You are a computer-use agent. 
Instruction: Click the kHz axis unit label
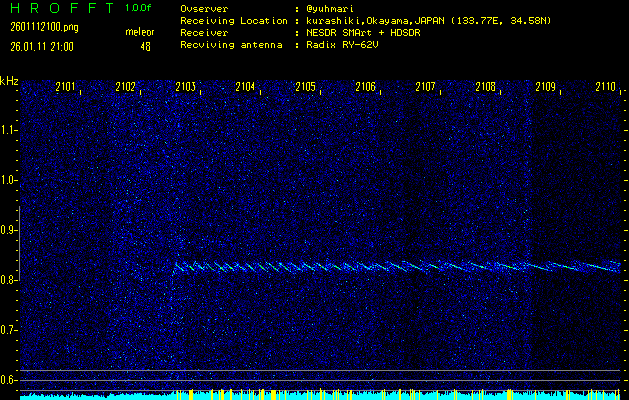tap(9, 81)
